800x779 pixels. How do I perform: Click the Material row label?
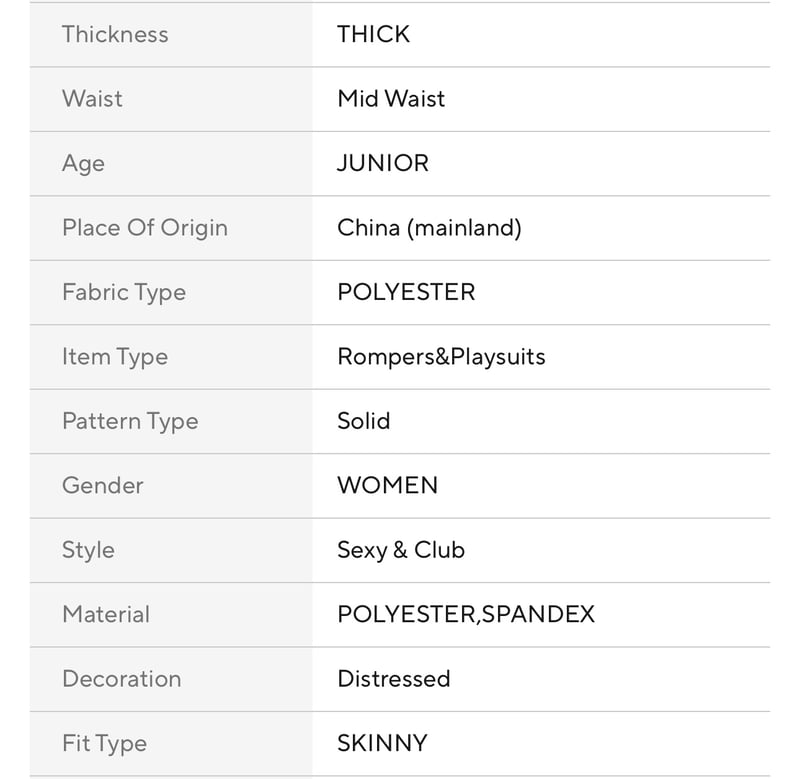point(106,615)
